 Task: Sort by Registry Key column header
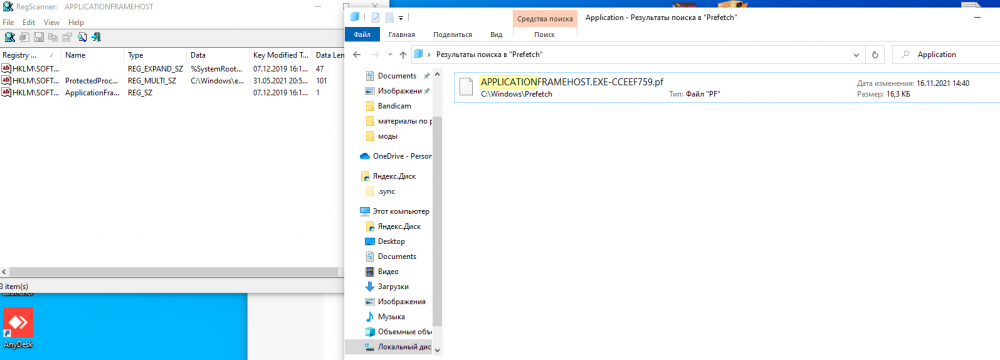coord(31,56)
